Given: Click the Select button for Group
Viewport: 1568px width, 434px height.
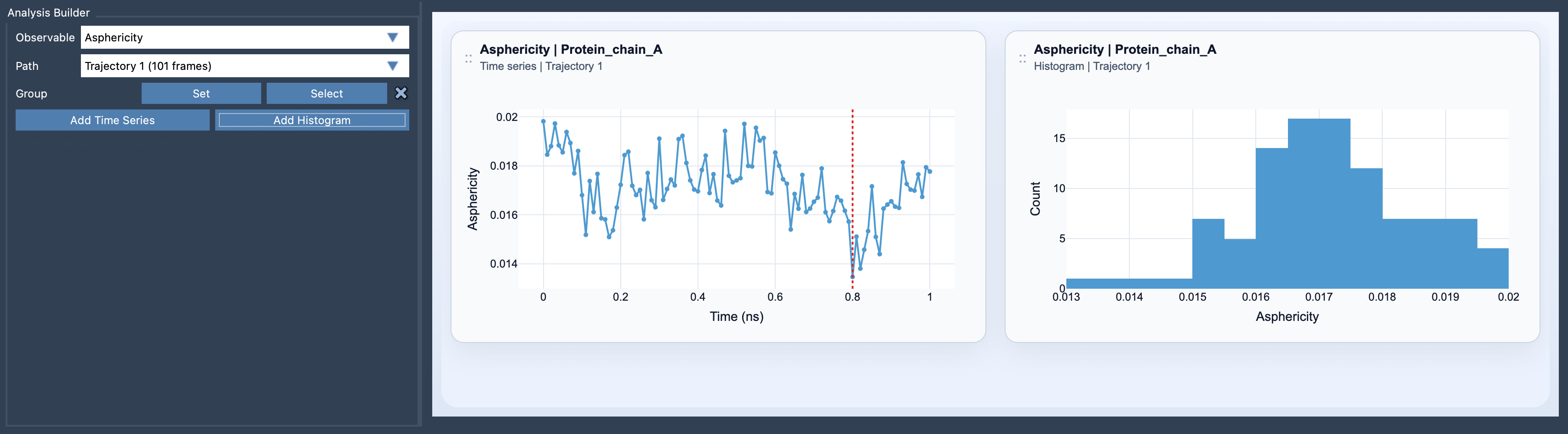Looking at the screenshot, I should 326,93.
